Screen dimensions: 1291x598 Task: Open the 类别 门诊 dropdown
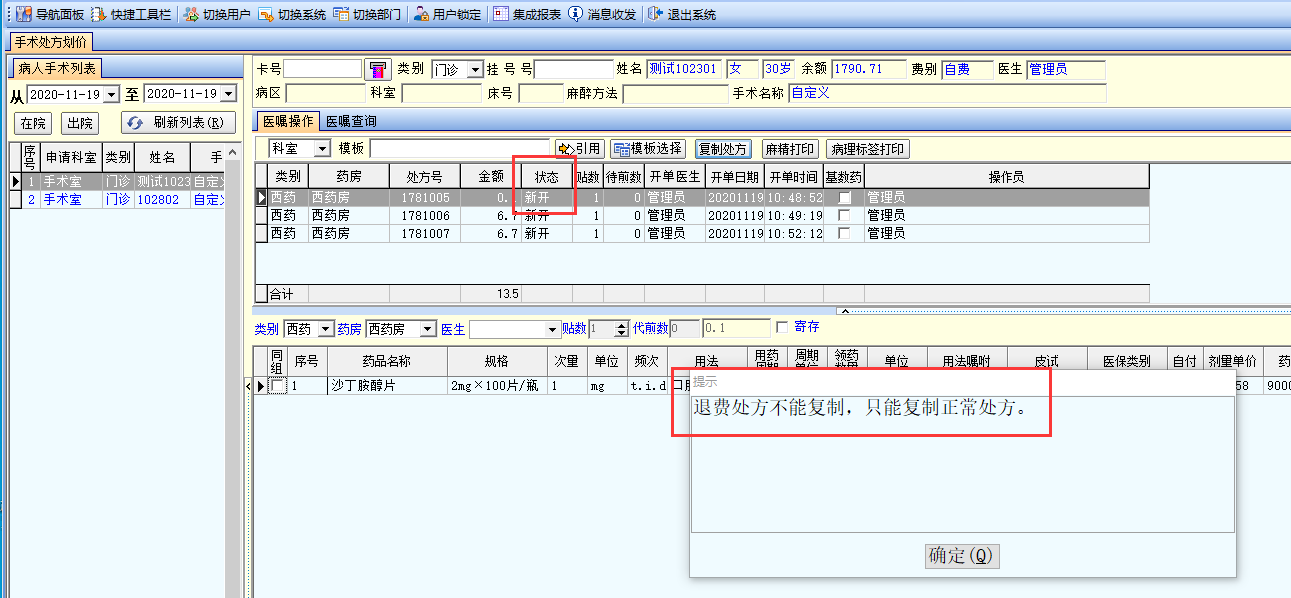coord(475,70)
